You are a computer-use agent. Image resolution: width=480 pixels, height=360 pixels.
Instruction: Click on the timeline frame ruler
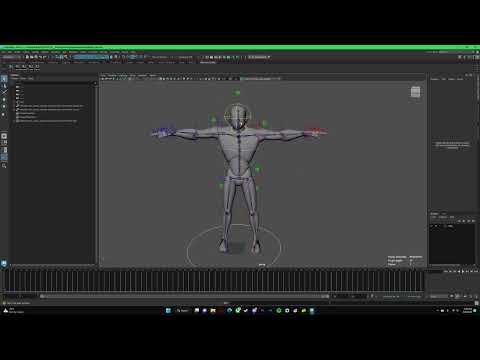point(213,281)
